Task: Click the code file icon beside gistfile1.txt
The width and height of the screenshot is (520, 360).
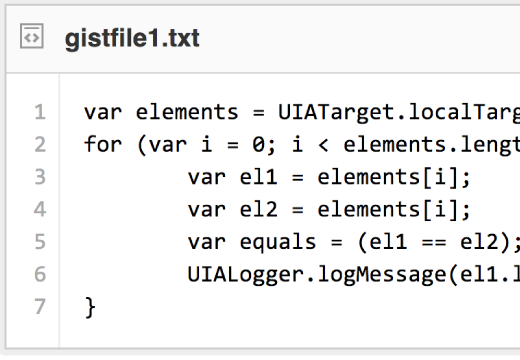Action: [32, 36]
